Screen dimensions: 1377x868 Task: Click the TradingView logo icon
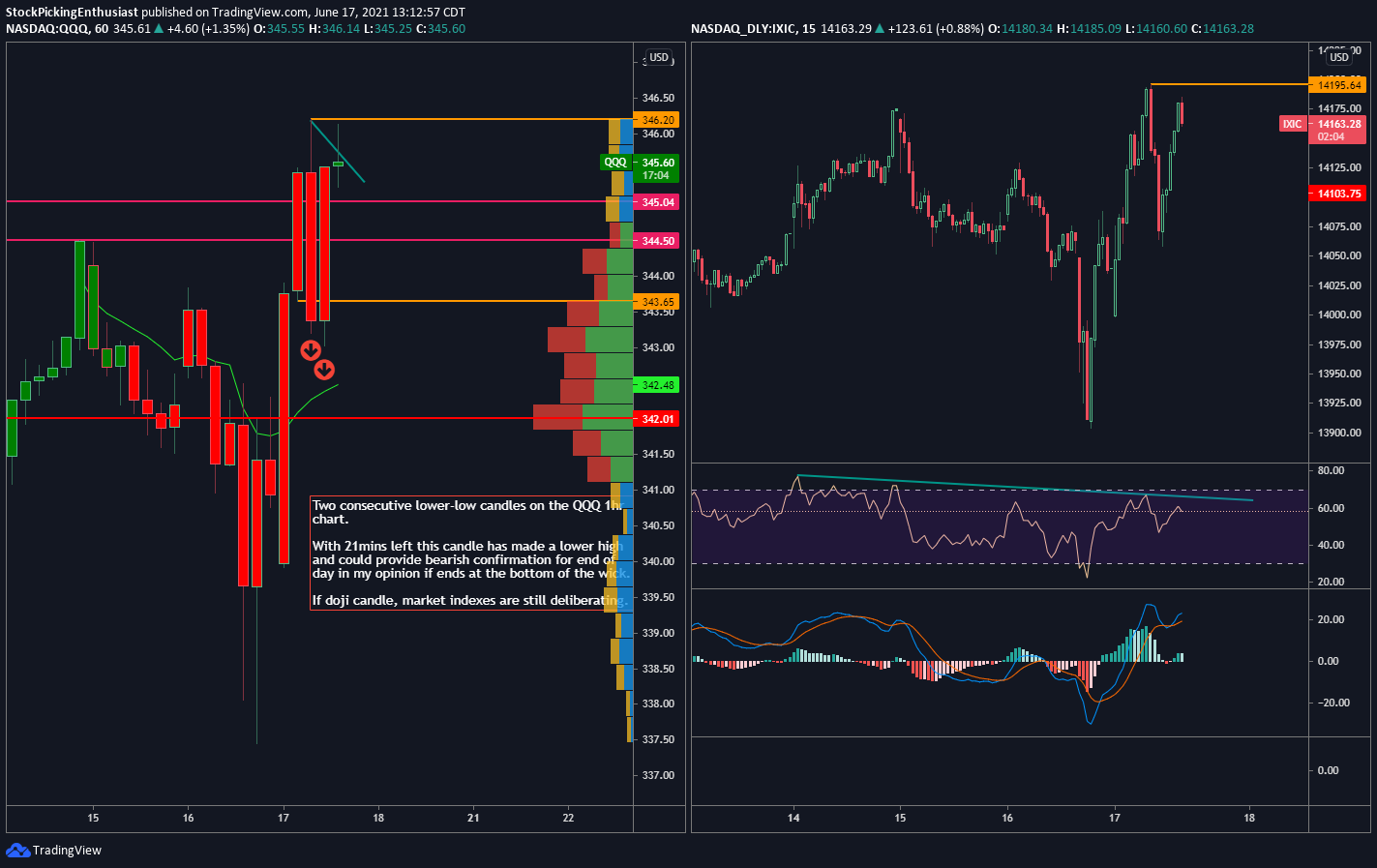click(x=17, y=850)
